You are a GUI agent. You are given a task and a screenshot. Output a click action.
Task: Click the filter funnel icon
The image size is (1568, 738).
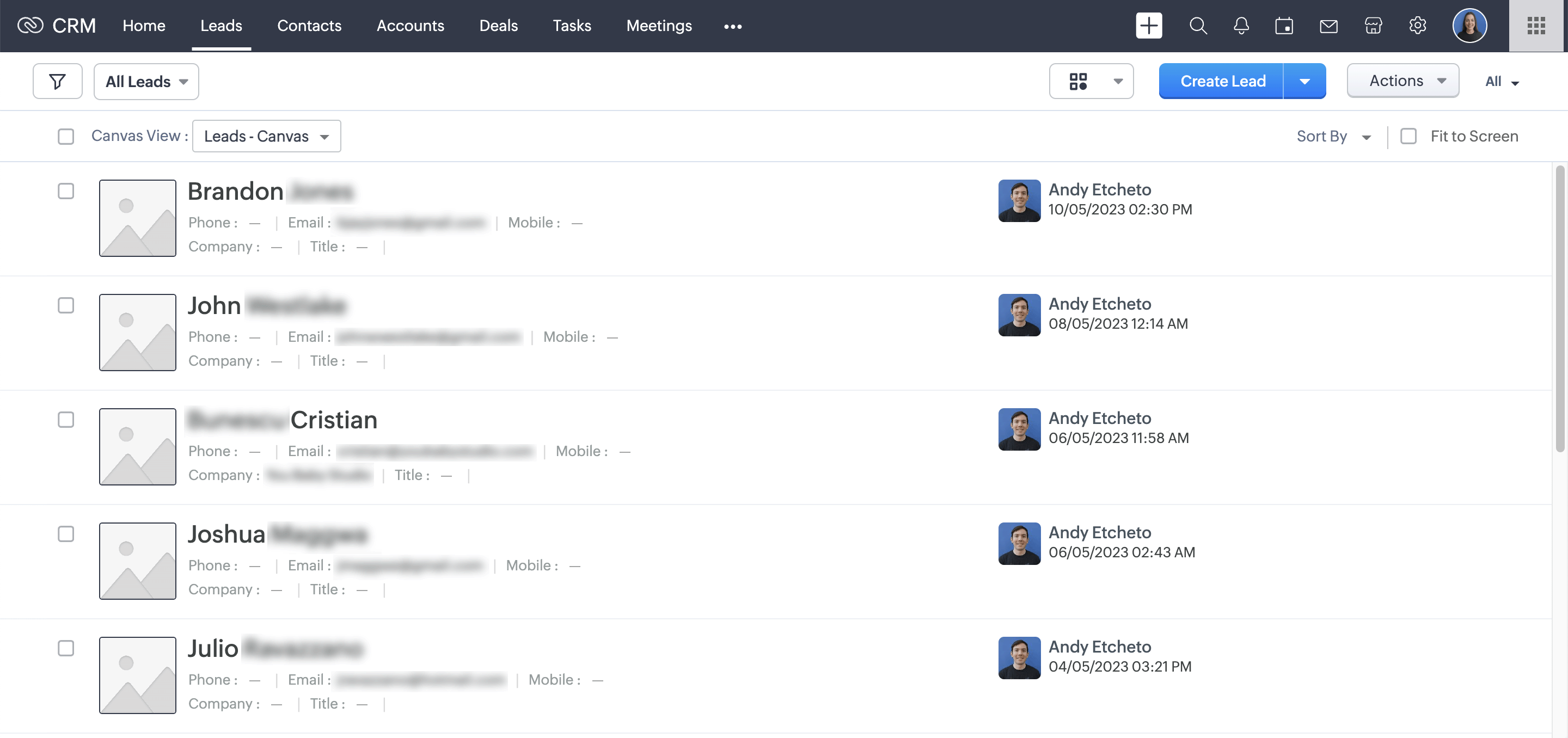[x=57, y=81]
